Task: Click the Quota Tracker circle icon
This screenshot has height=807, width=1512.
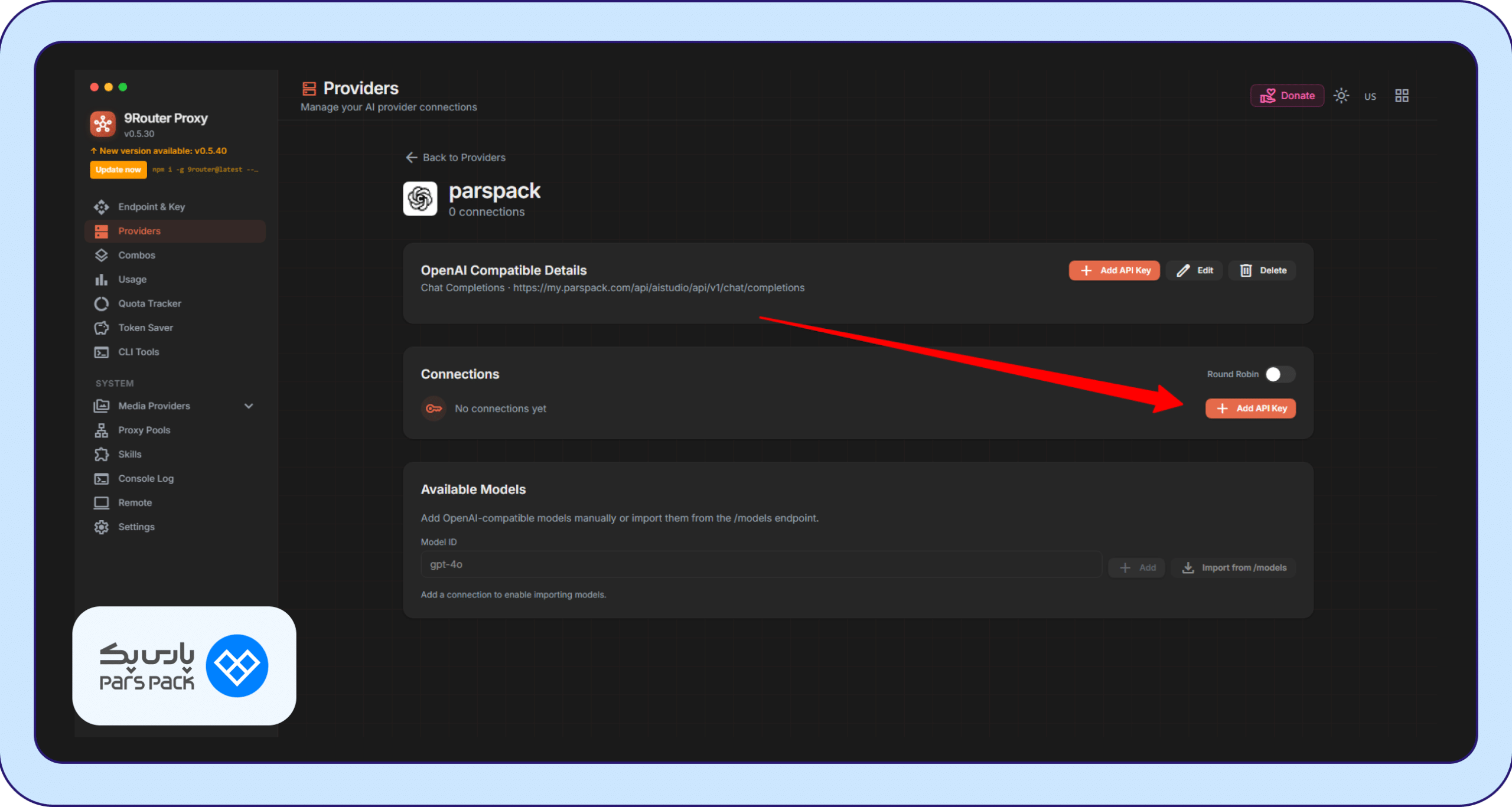Action: [102, 303]
